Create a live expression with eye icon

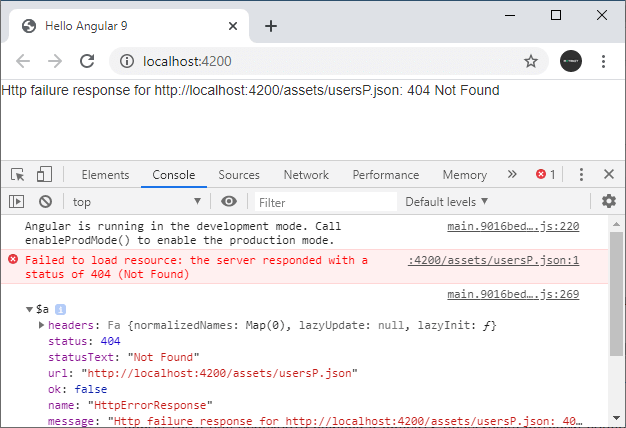click(229, 201)
